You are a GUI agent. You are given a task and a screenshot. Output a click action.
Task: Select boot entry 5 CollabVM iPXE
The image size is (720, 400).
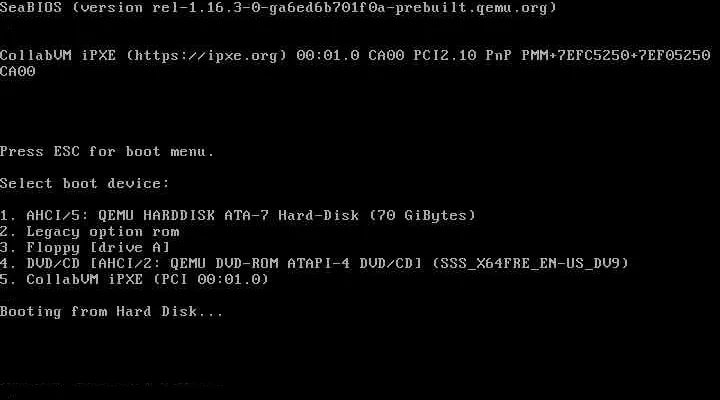click(134, 279)
